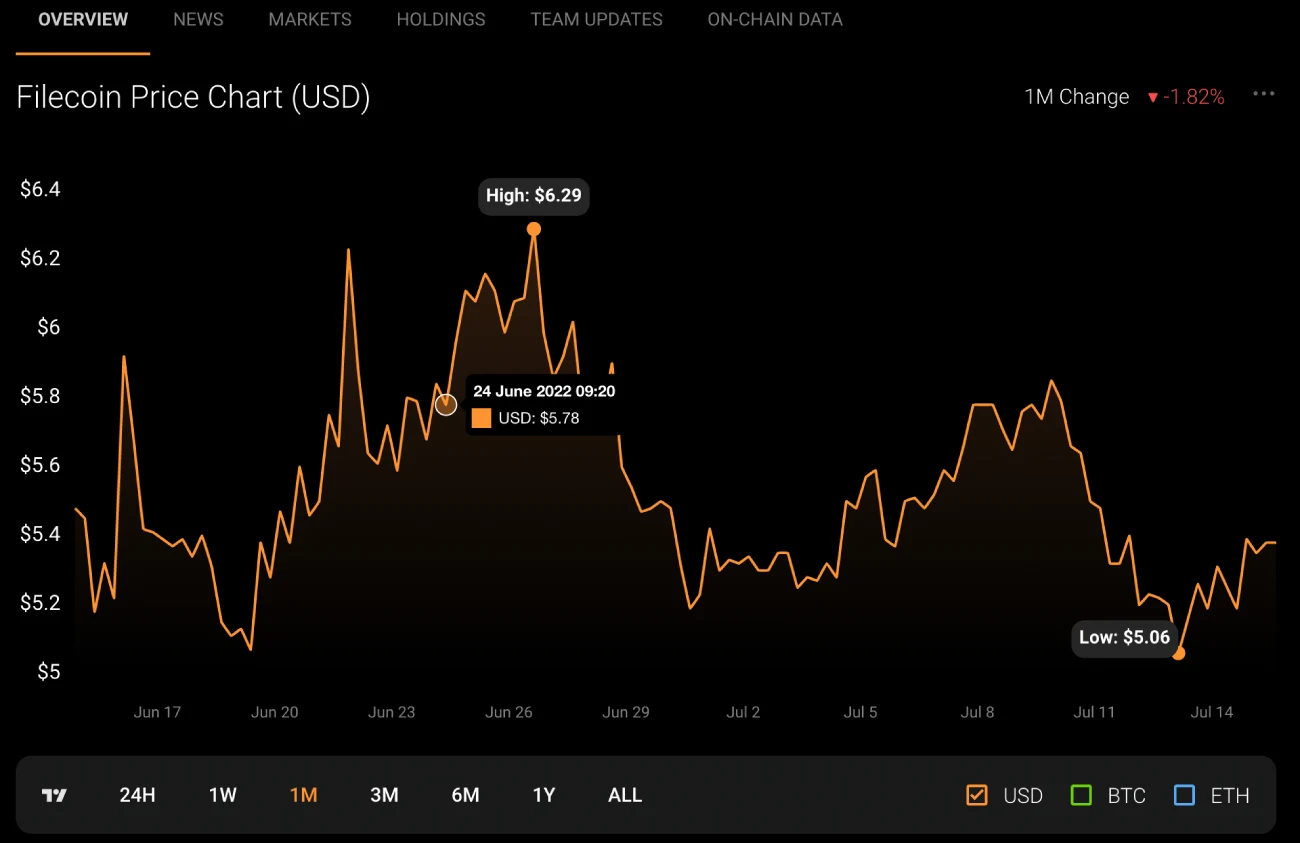Screen dimensions: 1300x843
Task: Click the 1M Change -1.82% value
Action: click(x=1186, y=97)
